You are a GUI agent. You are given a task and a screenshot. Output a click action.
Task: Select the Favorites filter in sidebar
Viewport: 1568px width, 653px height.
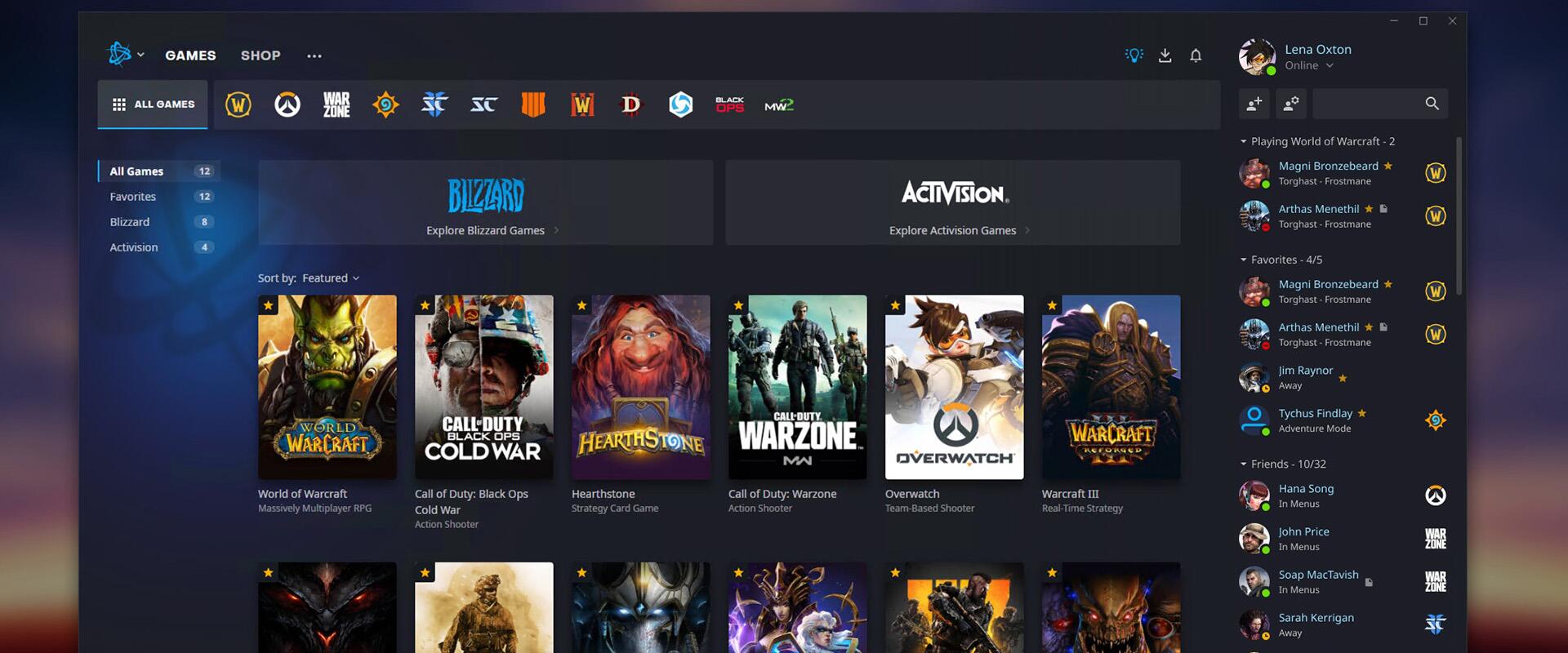pyautogui.click(x=159, y=197)
